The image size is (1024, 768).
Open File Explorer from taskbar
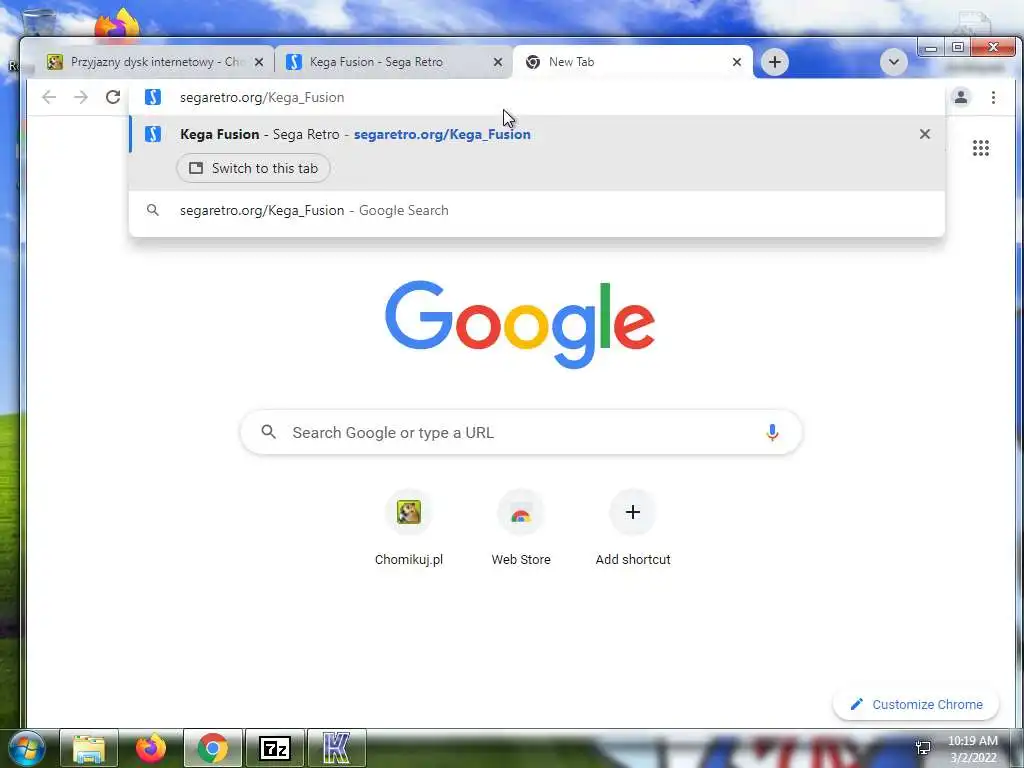click(89, 748)
